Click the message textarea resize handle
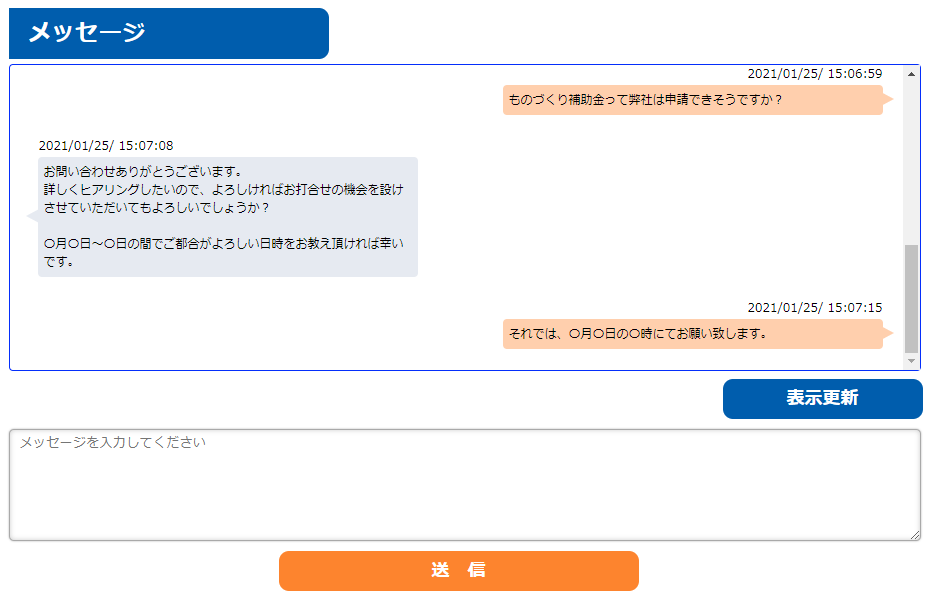The width and height of the screenshot is (951, 605). click(914, 535)
